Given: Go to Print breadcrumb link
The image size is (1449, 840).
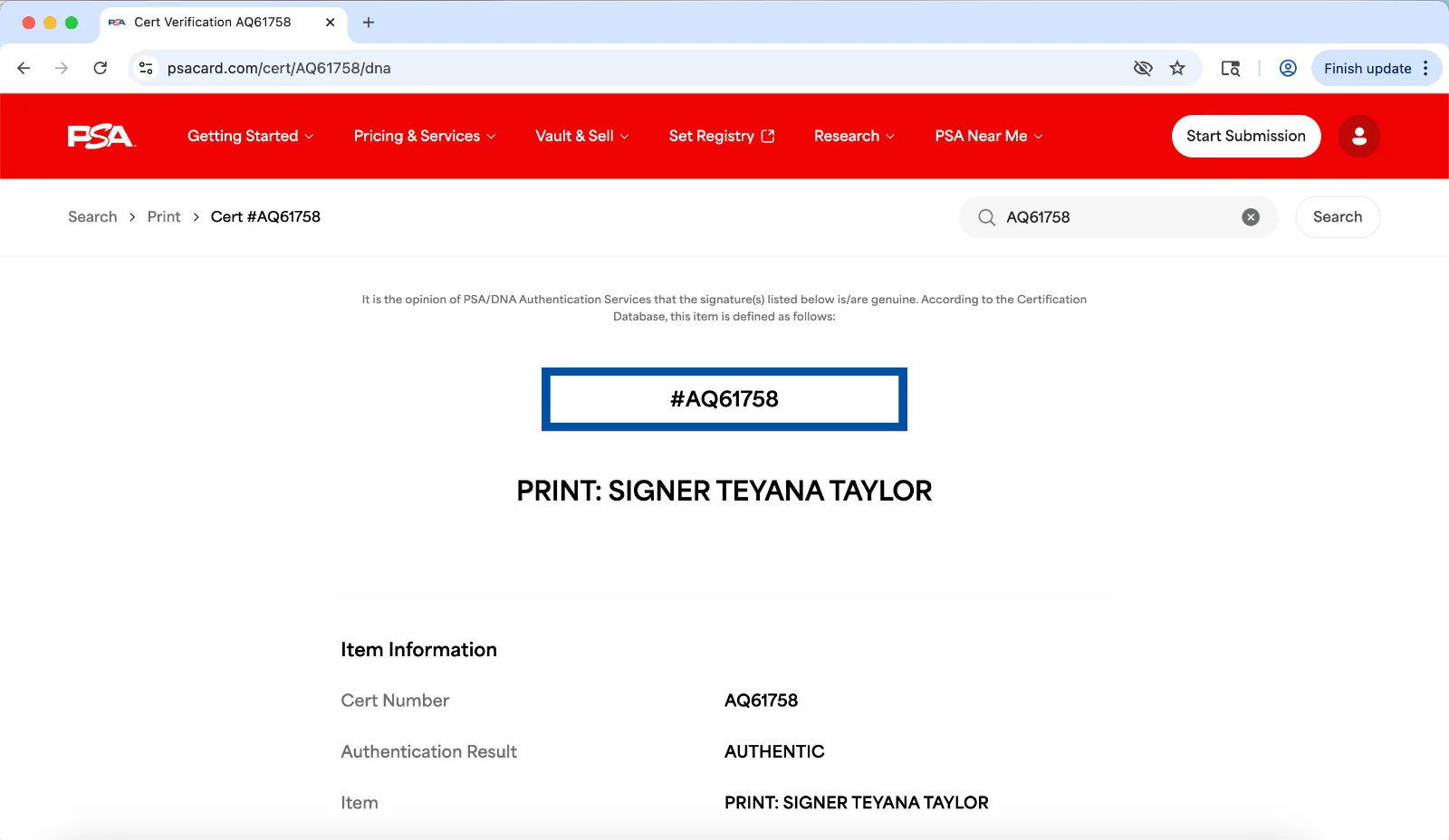Looking at the screenshot, I should tap(164, 217).
